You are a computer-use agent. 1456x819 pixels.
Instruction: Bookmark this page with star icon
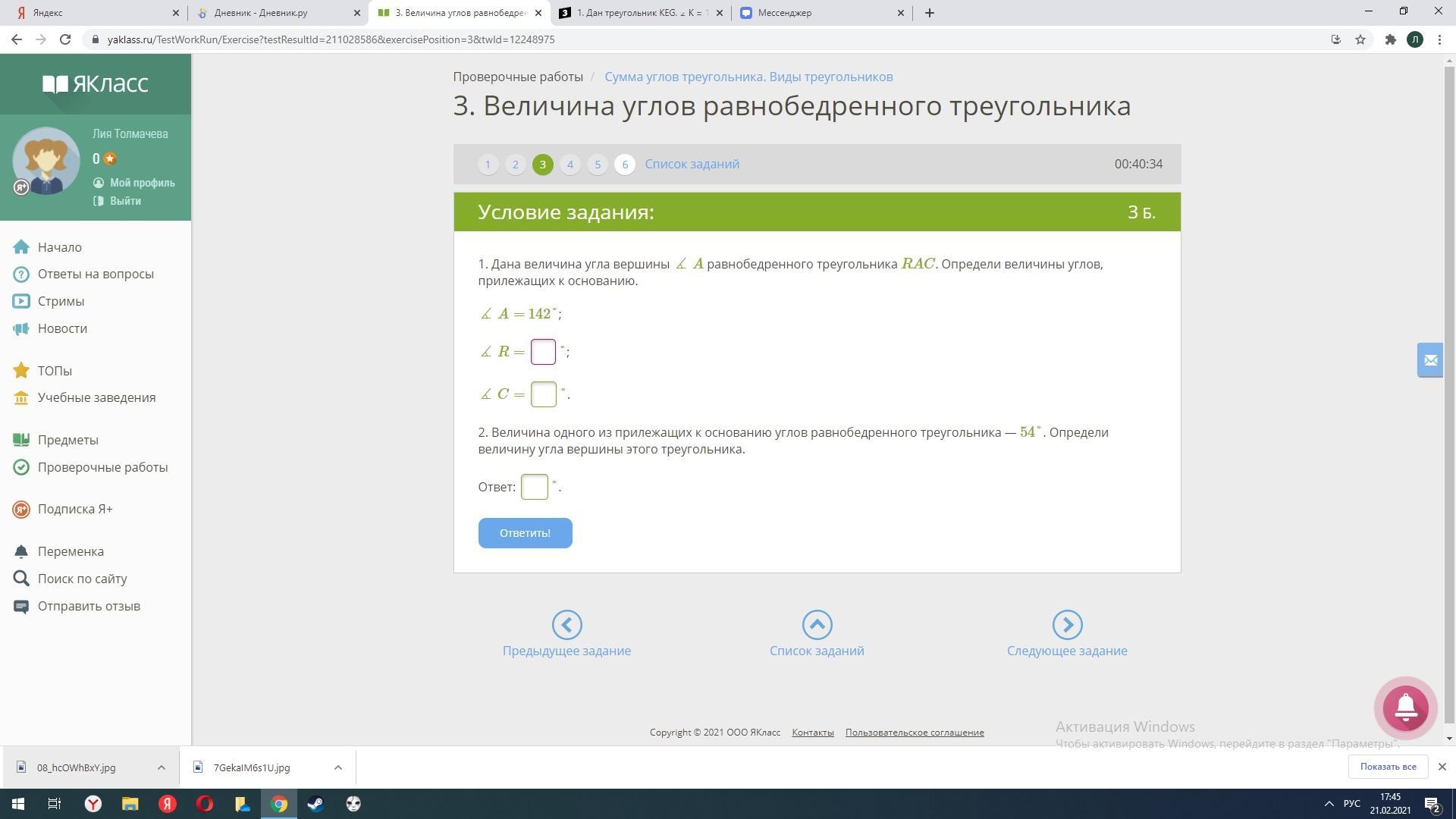[1360, 39]
